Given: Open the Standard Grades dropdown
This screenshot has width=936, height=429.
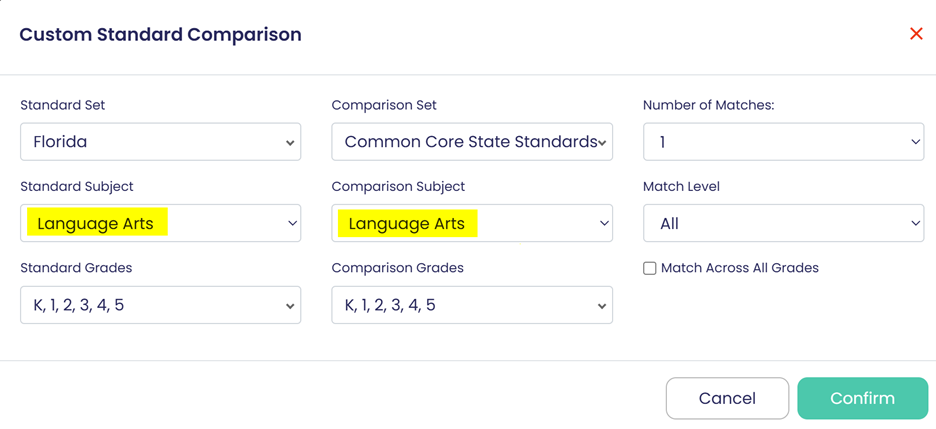Looking at the screenshot, I should tap(160, 305).
